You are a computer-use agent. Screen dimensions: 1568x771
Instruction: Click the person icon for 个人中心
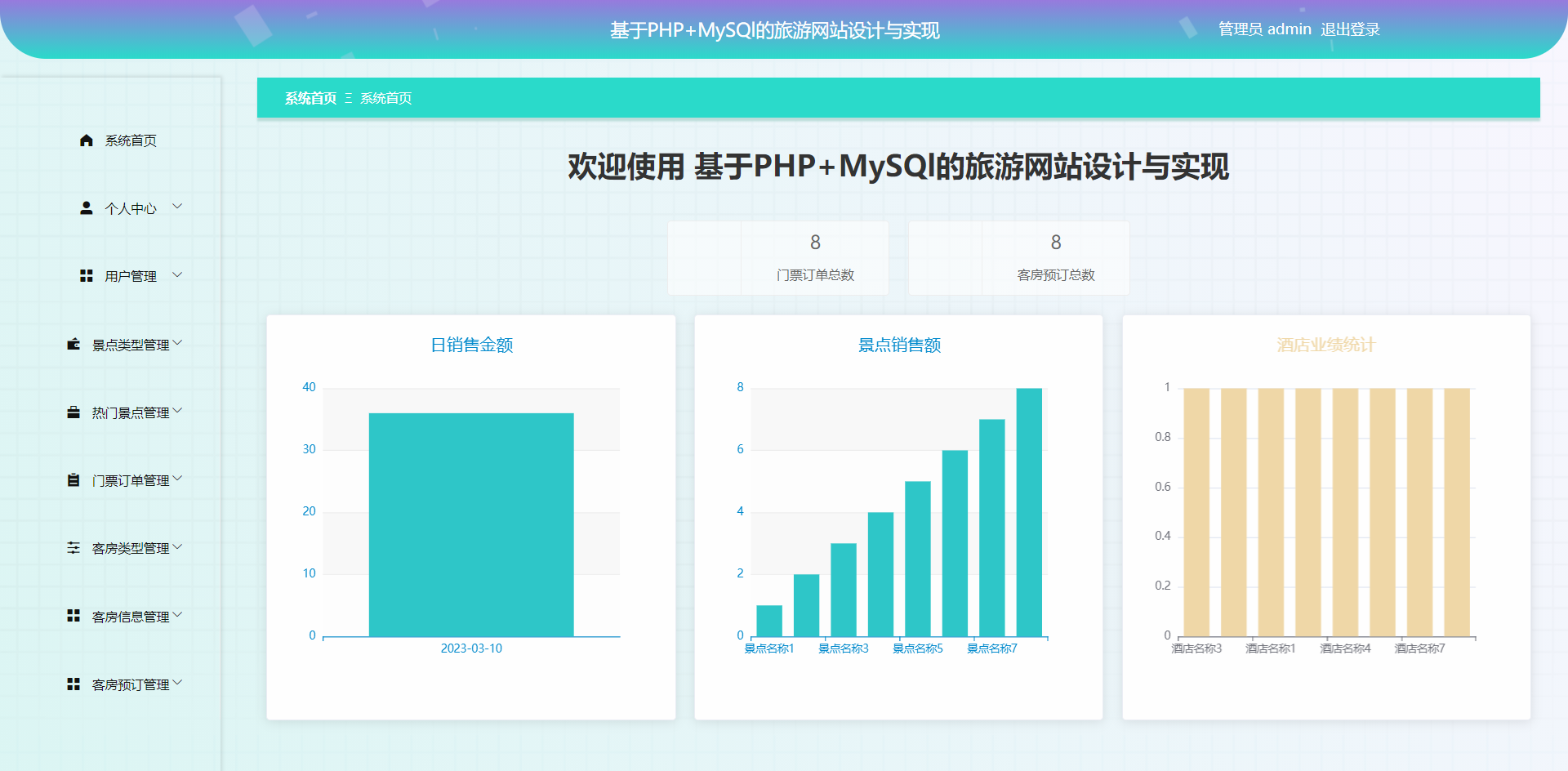coord(87,208)
